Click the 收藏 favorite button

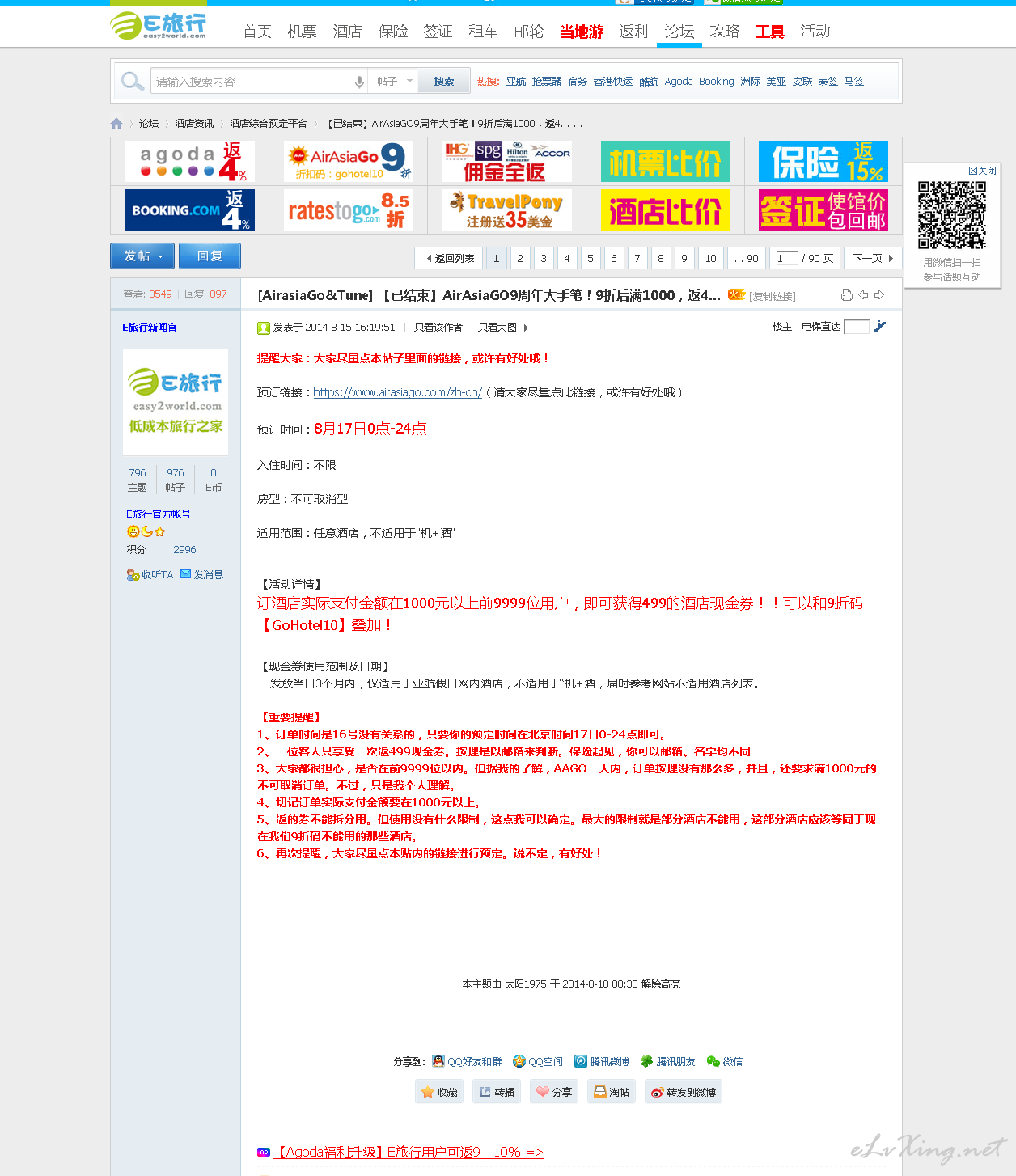point(439,1092)
